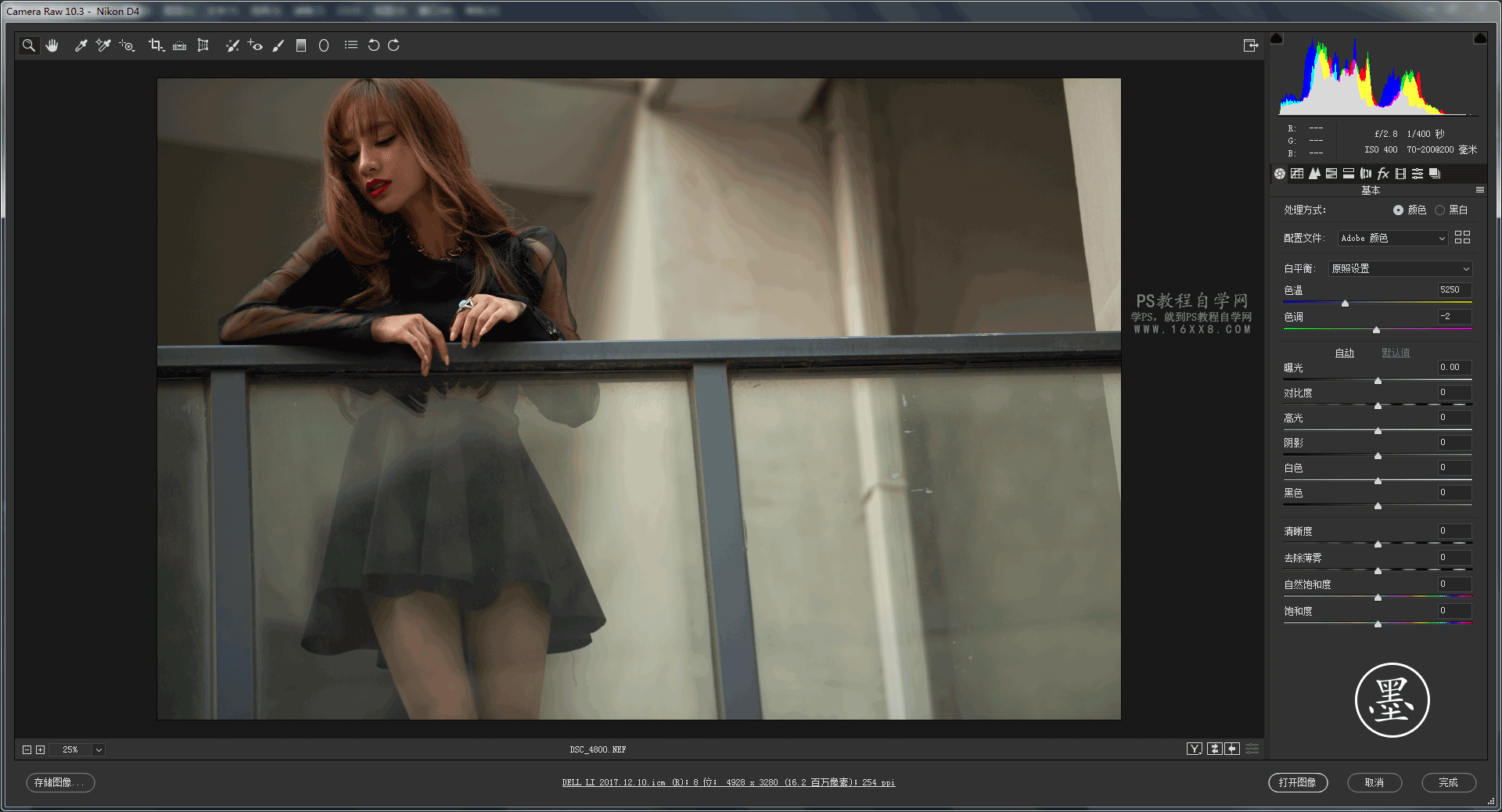This screenshot has width=1502, height=812.
Task: Select the Graduated Filter tool
Action: click(301, 45)
